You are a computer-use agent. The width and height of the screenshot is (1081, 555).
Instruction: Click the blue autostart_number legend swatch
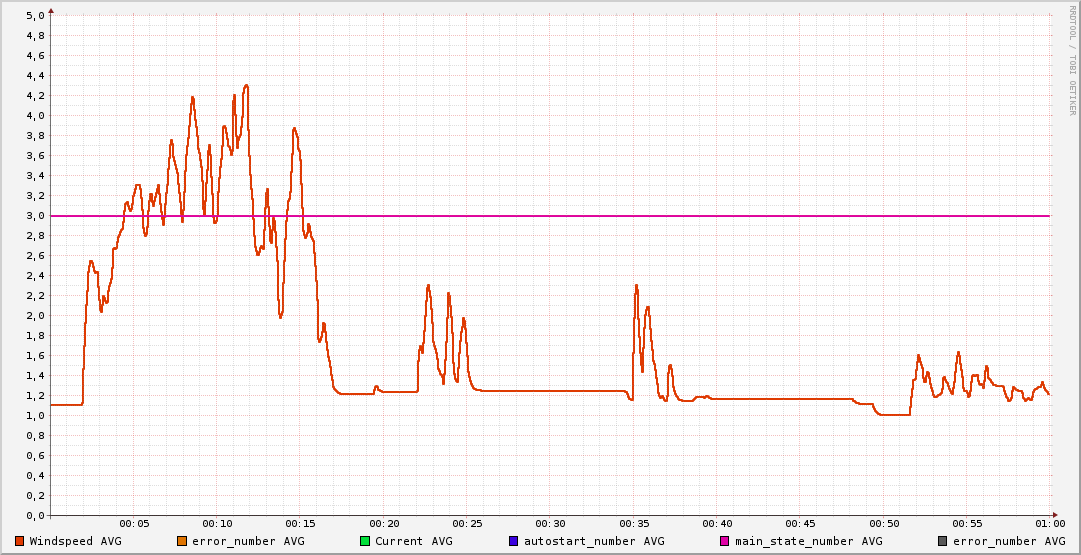click(514, 541)
